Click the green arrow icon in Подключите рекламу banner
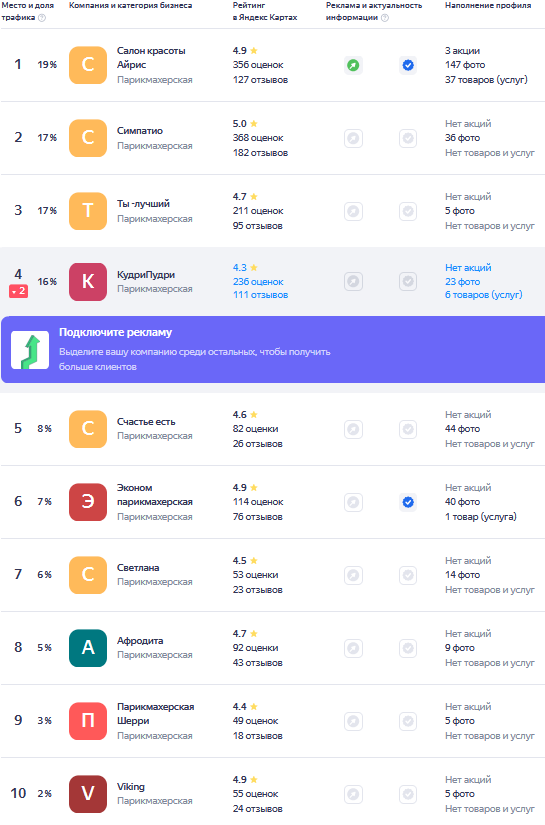 click(30, 349)
